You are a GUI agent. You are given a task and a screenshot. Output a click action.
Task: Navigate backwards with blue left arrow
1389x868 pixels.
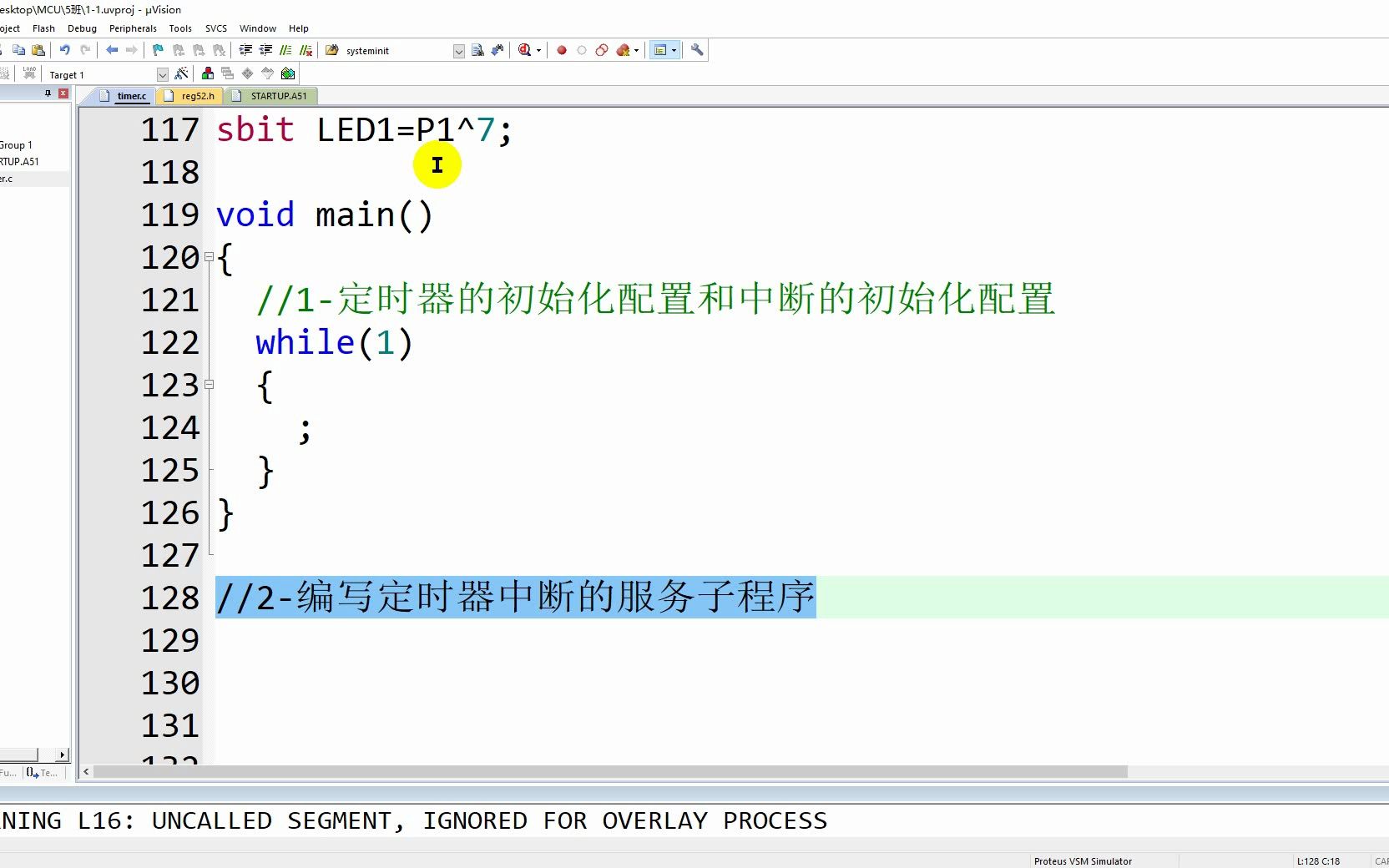click(112, 50)
